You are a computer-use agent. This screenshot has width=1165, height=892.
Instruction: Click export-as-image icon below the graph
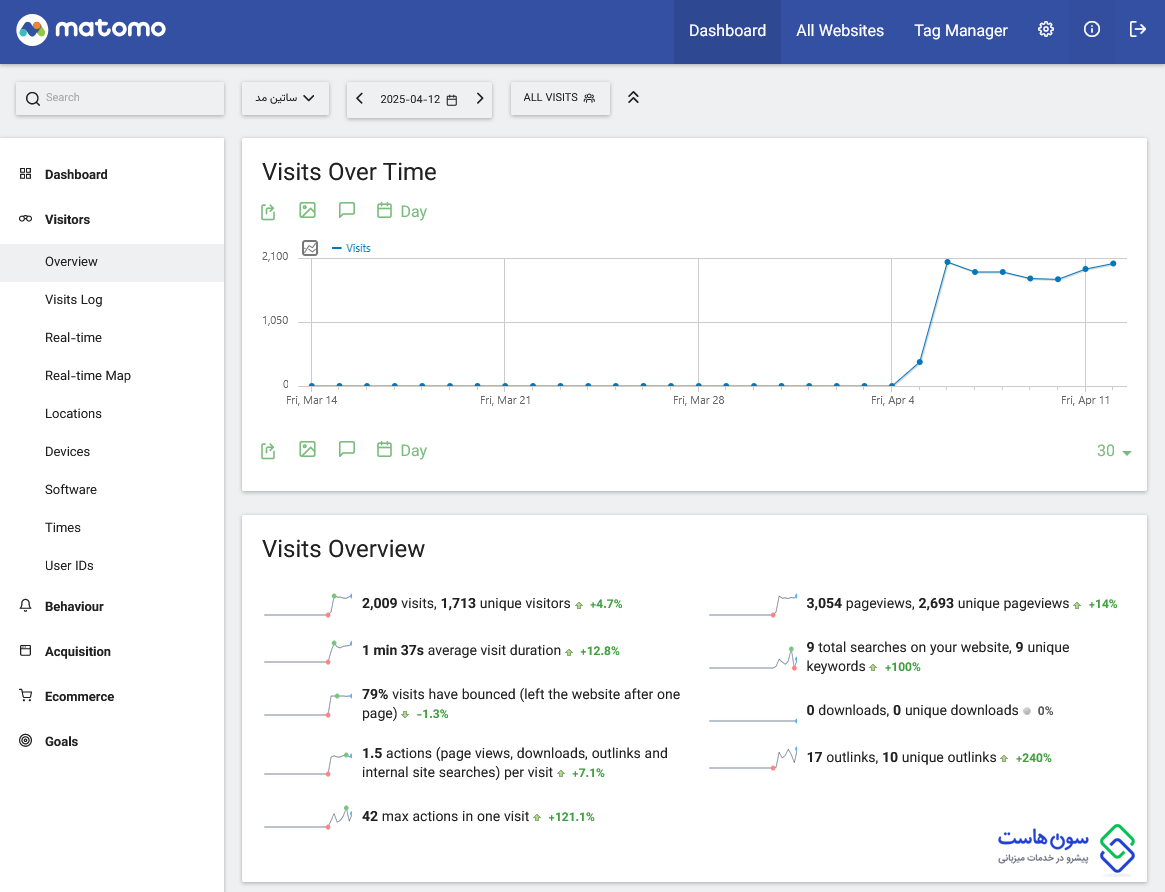click(308, 449)
